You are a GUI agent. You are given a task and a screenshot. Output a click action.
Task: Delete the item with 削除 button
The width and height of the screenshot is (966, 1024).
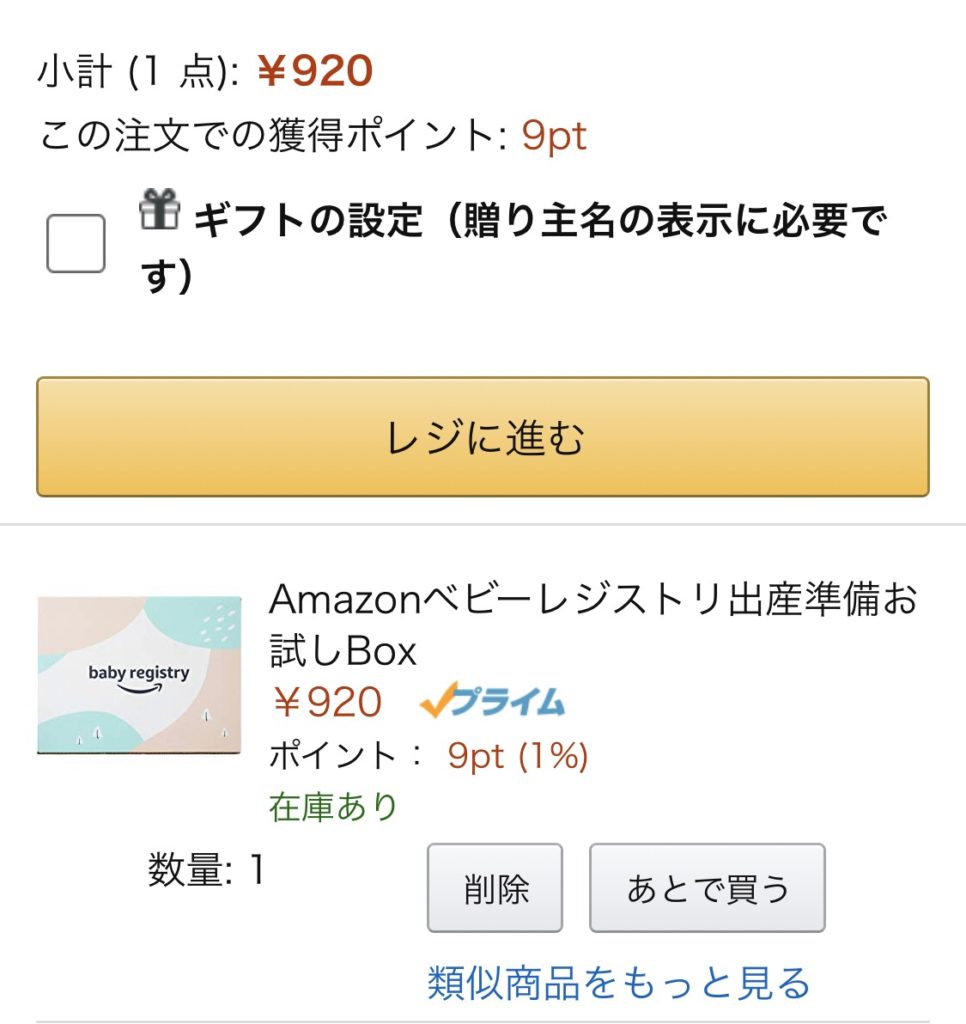[495, 888]
